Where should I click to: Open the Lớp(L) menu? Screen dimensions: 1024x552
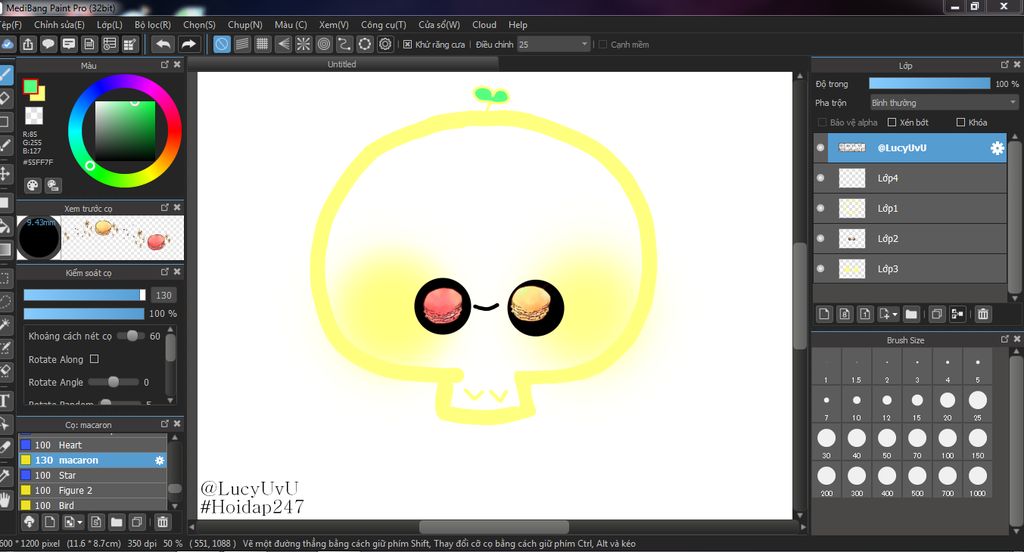110,25
